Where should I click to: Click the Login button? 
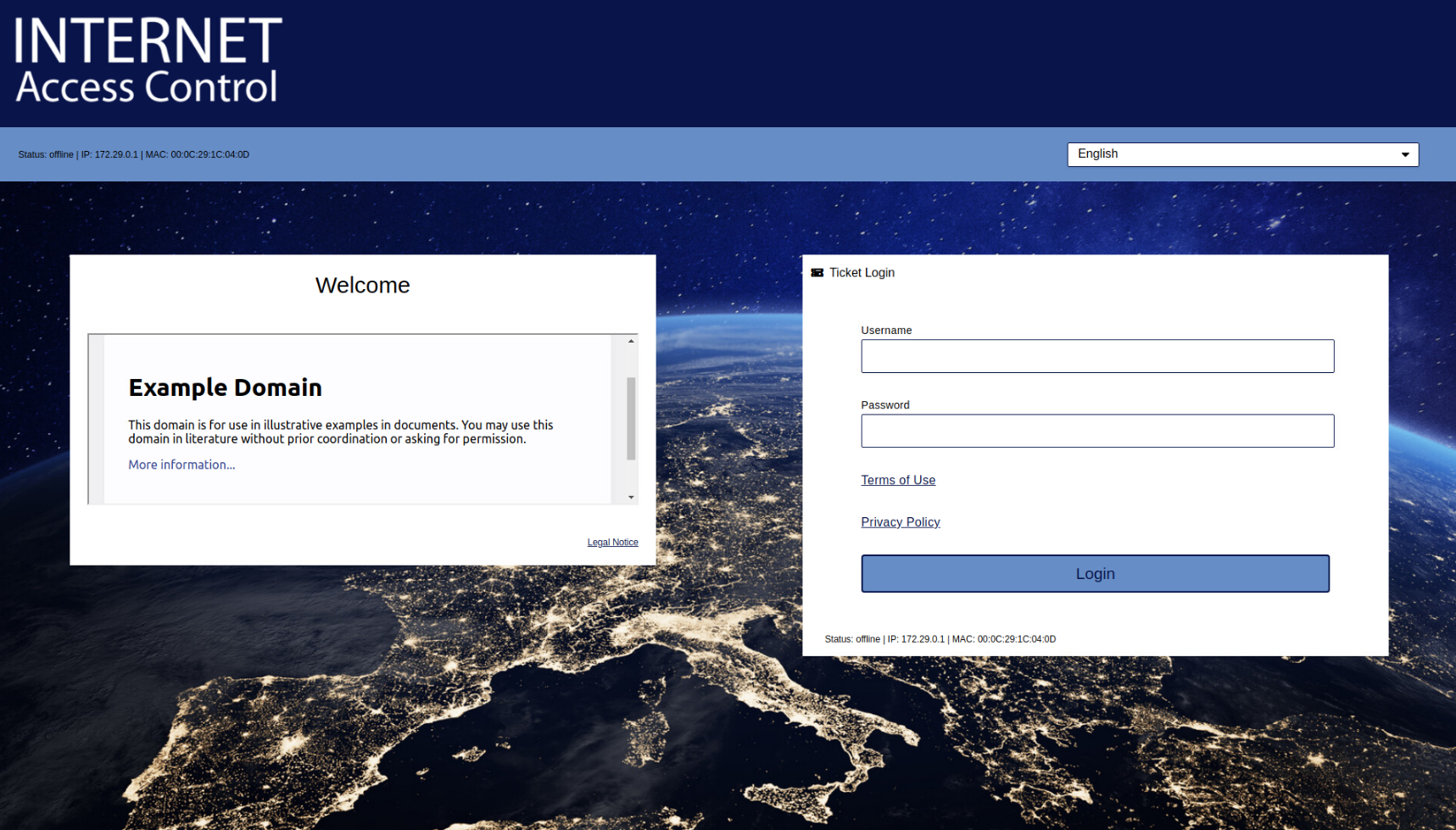tap(1095, 574)
